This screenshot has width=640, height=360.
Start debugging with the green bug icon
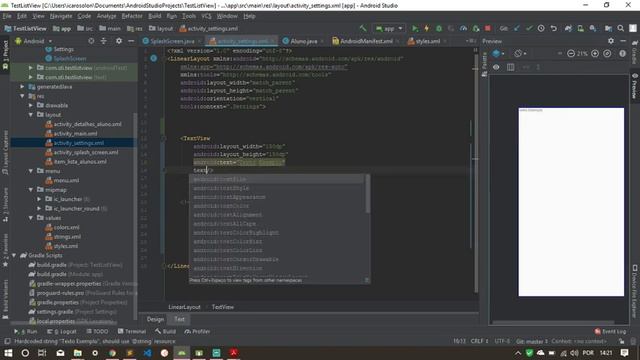[439, 28]
